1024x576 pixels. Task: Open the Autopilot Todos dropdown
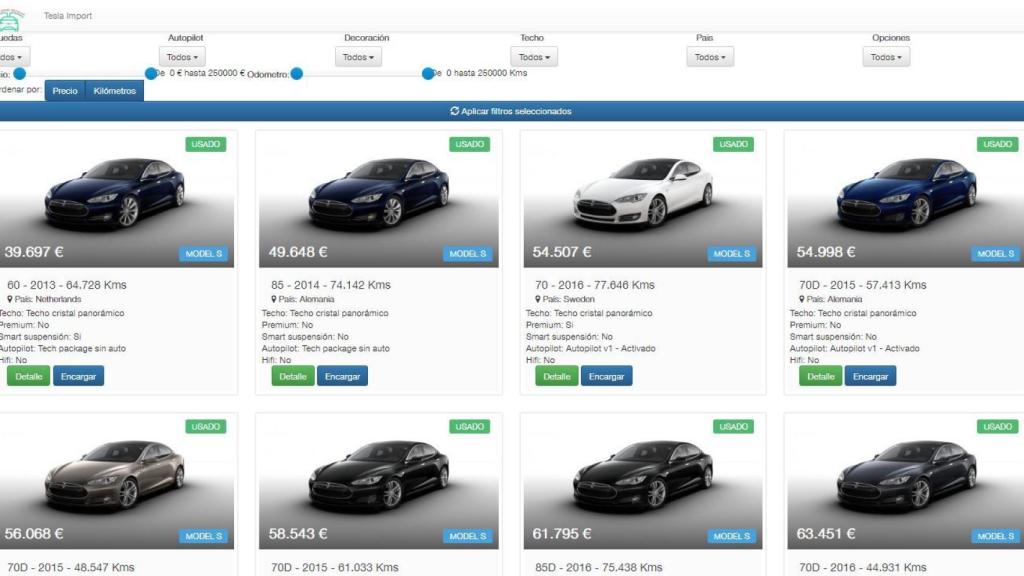[184, 56]
